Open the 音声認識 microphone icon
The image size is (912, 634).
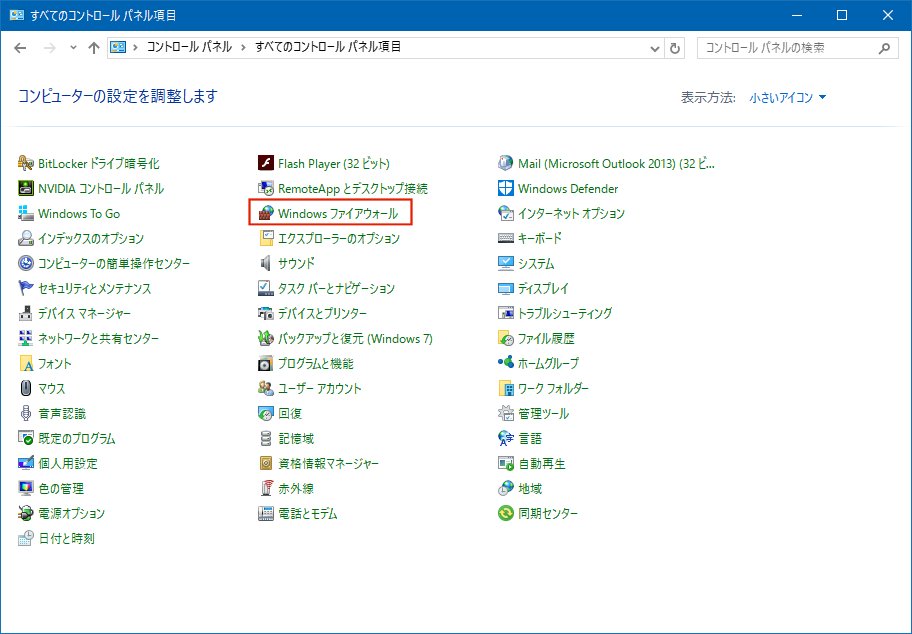coord(26,414)
